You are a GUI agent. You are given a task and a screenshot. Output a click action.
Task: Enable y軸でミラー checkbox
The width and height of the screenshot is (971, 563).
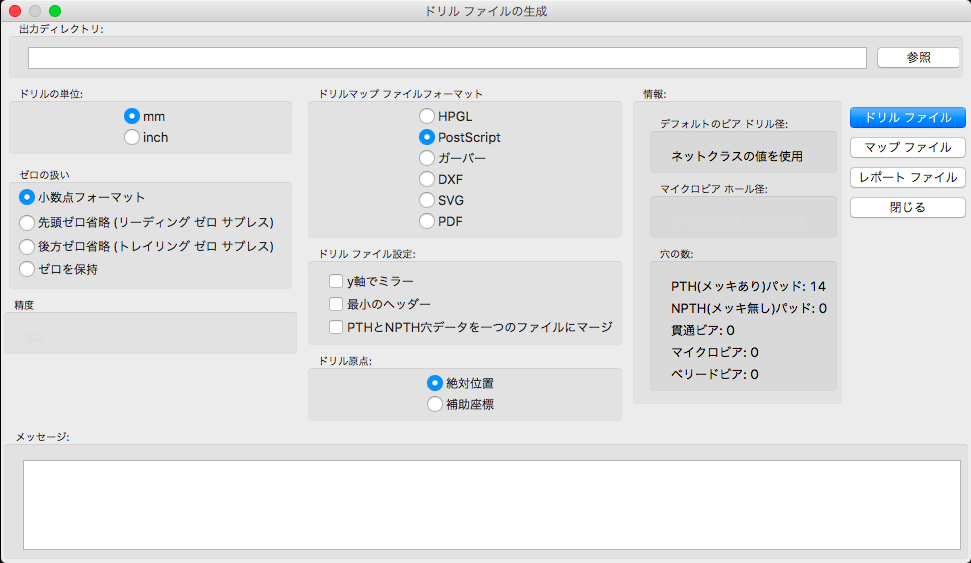[x=336, y=281]
